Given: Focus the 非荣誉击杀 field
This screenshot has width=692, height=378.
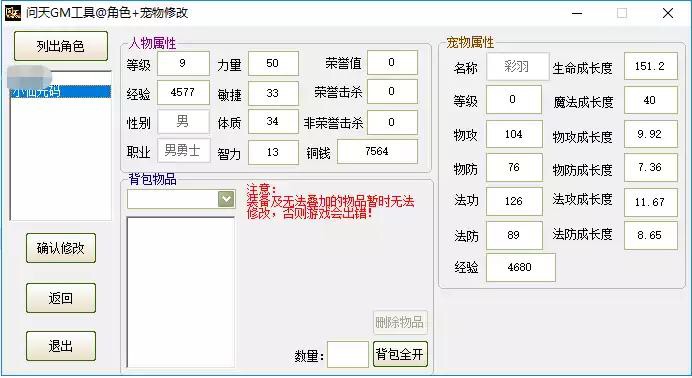Looking at the screenshot, I should pos(392,123).
